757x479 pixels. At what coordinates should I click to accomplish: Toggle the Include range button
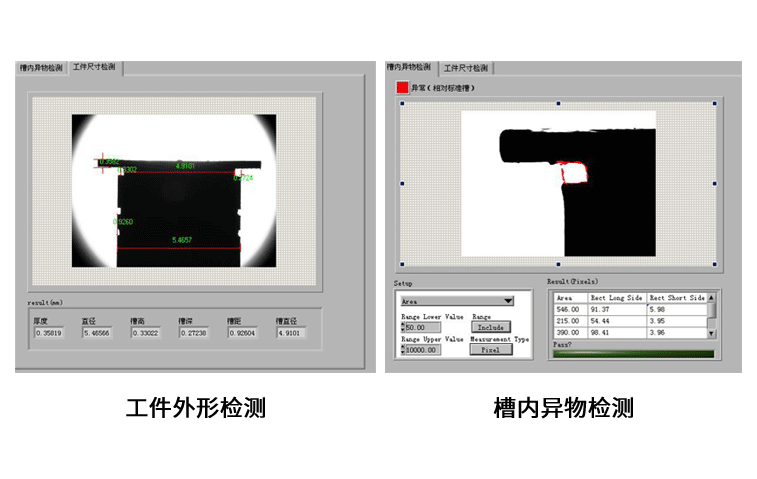point(491,327)
